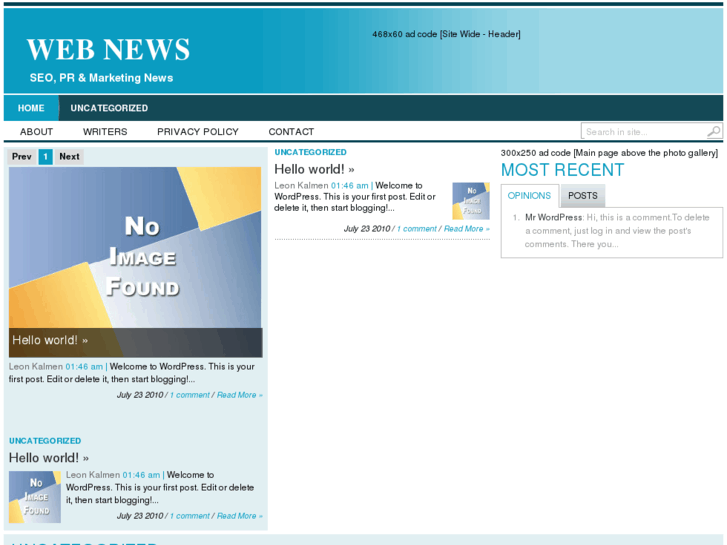Open the PRIVACY POLICY page
This screenshot has width=727, height=545.
point(198,132)
